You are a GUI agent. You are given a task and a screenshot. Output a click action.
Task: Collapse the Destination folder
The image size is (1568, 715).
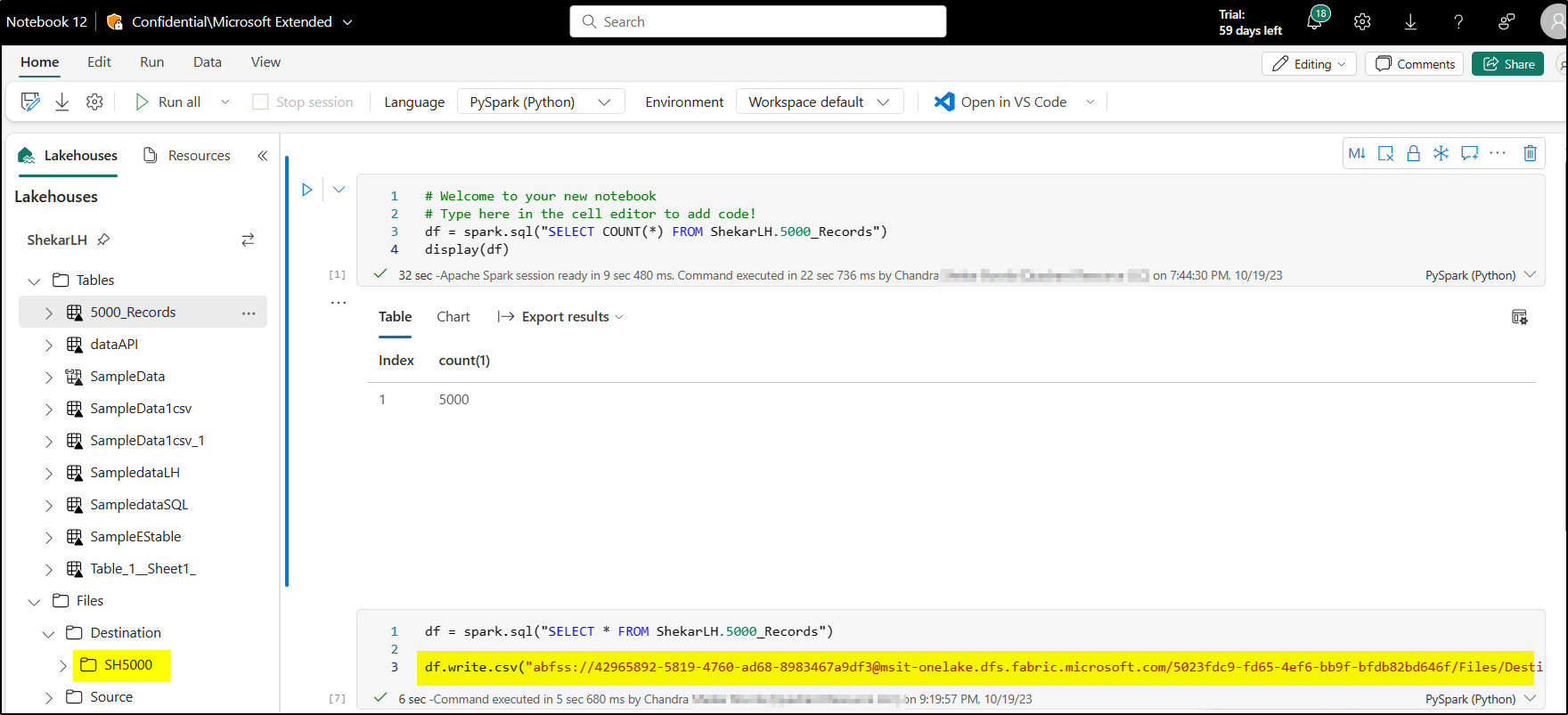pos(49,633)
